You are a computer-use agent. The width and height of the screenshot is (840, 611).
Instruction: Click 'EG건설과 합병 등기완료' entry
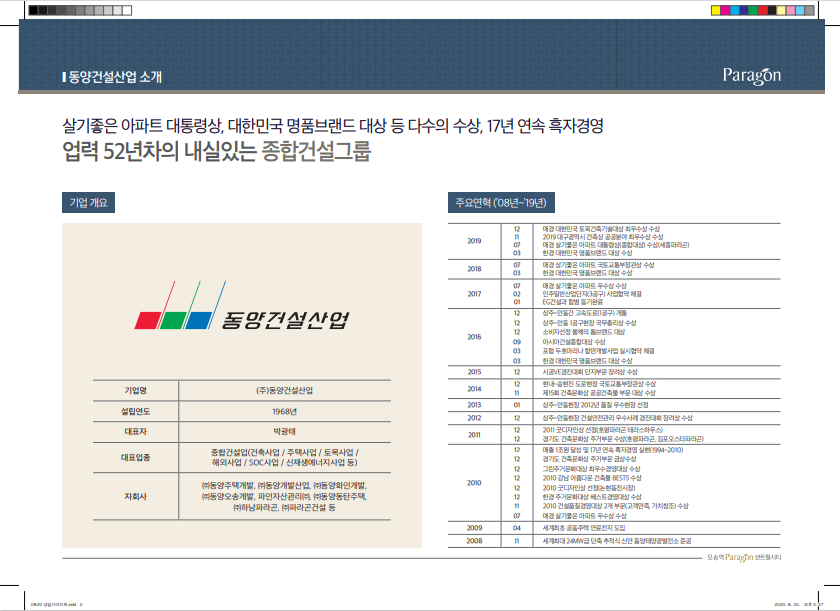click(572, 302)
